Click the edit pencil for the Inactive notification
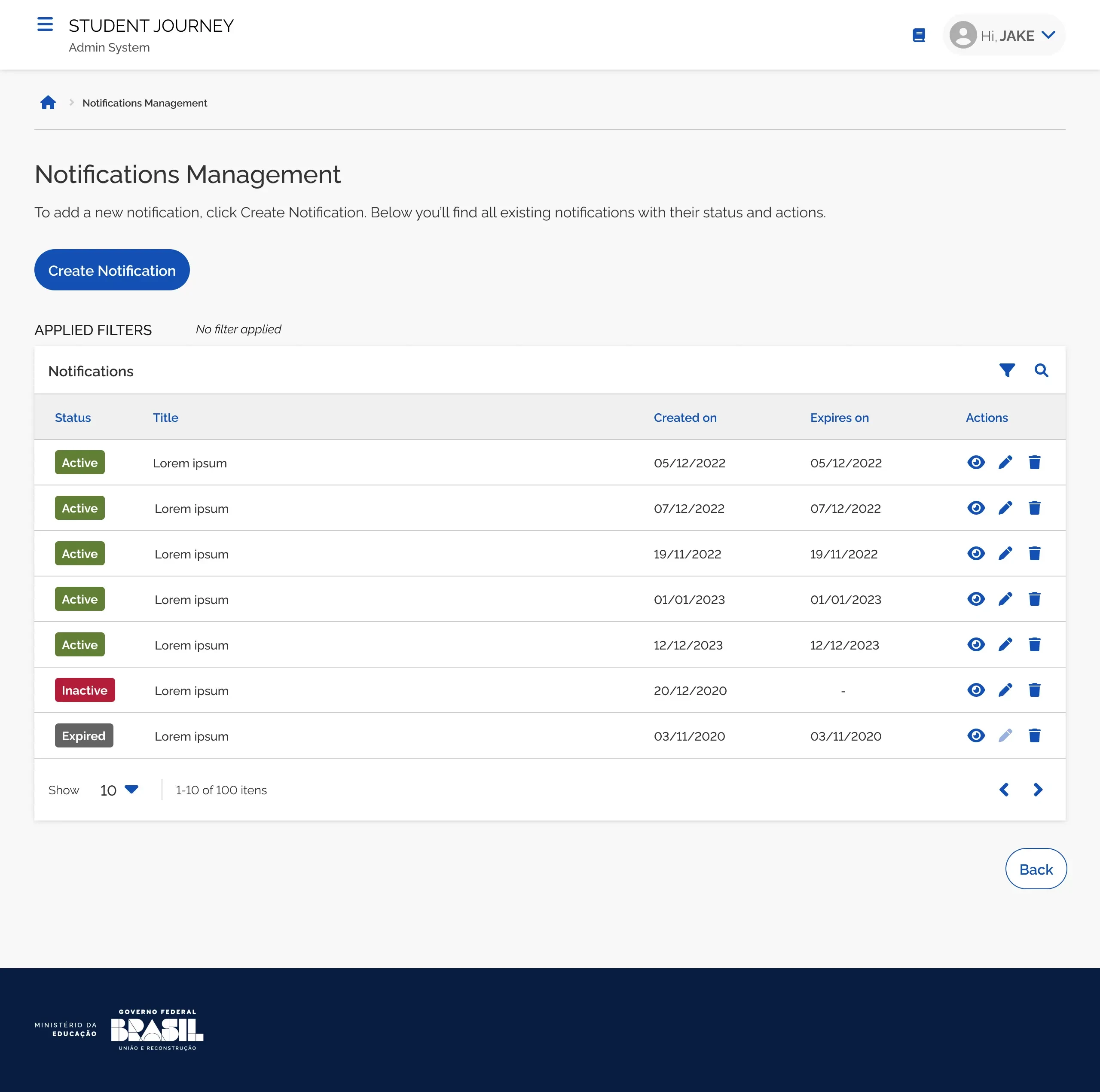 1005,690
